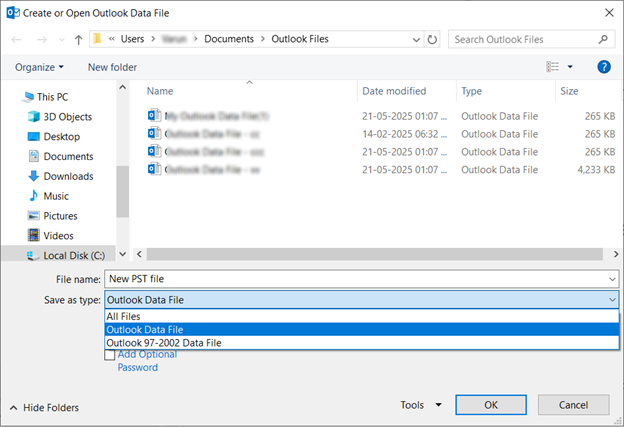Close the Create or Open dialog
The width and height of the screenshot is (624, 427).
609,13
